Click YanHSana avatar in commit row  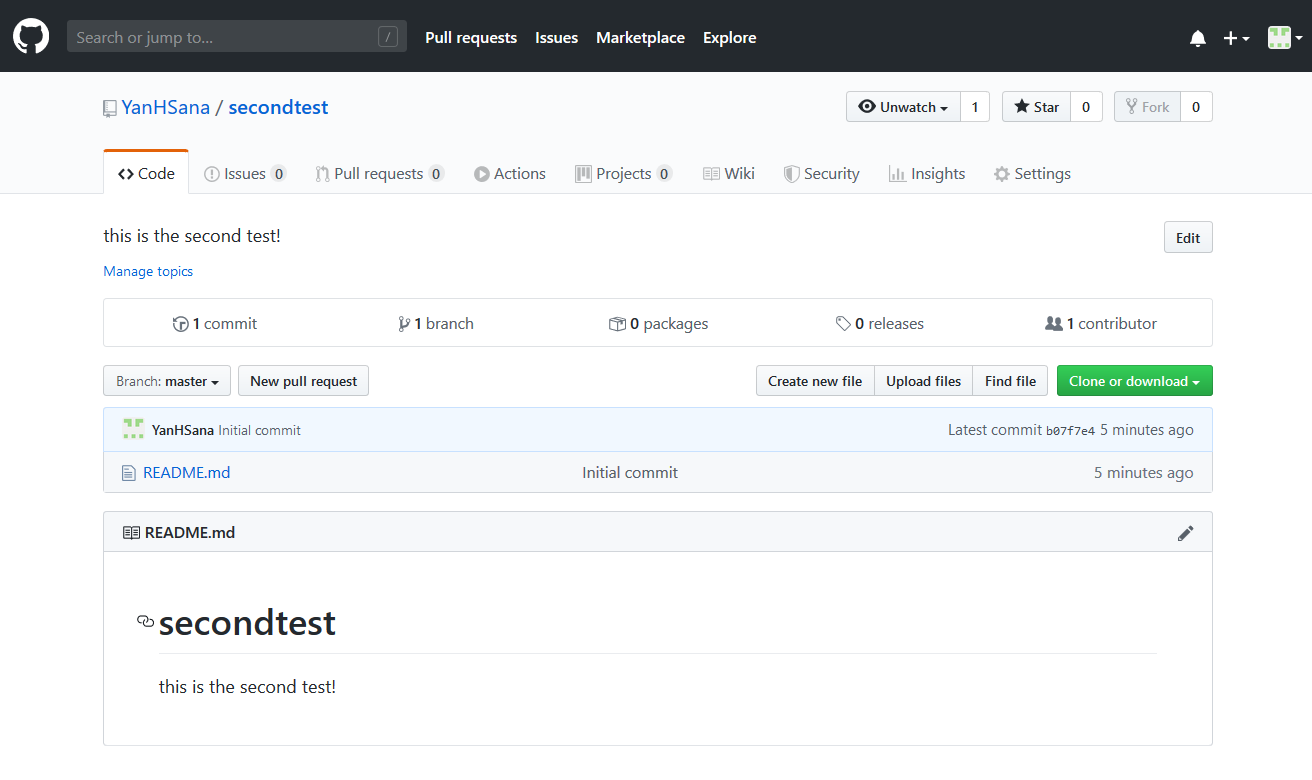(133, 430)
